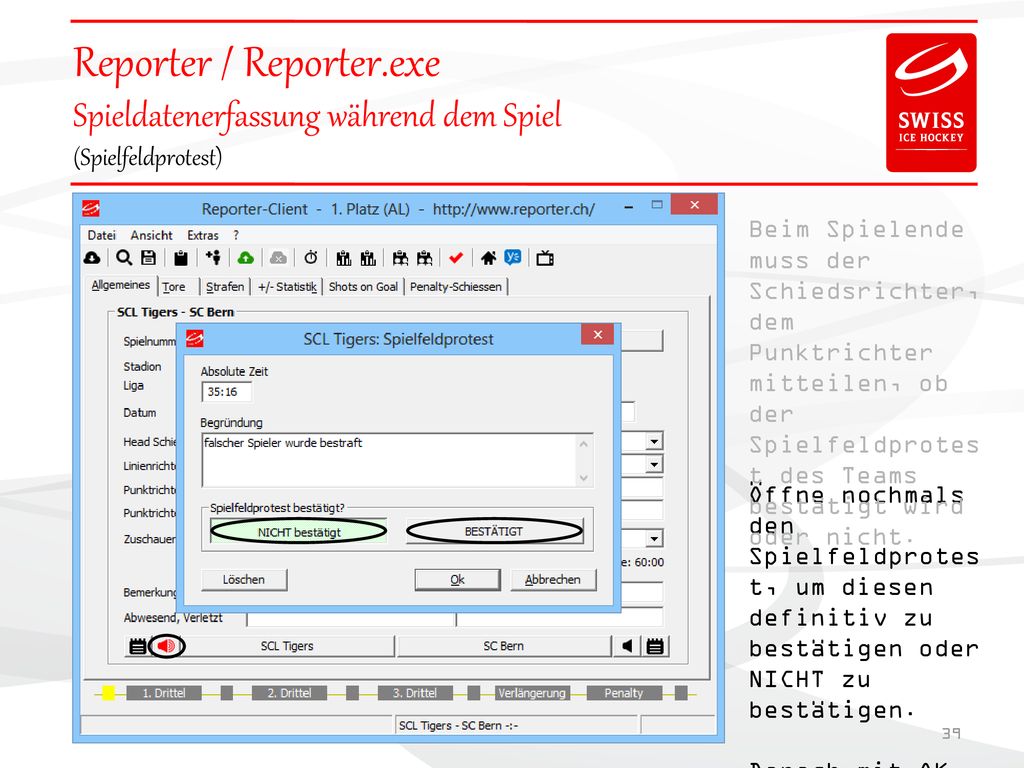Viewport: 1024px width, 768px height.
Task: Click the clipboard toolbar icon
Action: (x=181, y=259)
